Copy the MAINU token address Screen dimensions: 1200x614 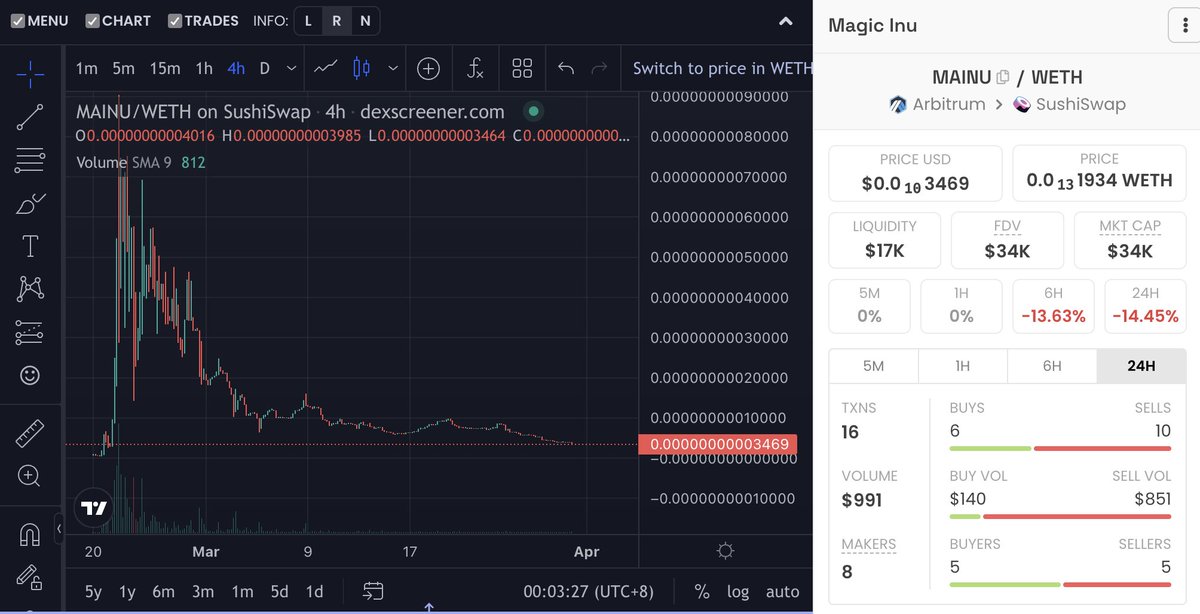click(1003, 77)
